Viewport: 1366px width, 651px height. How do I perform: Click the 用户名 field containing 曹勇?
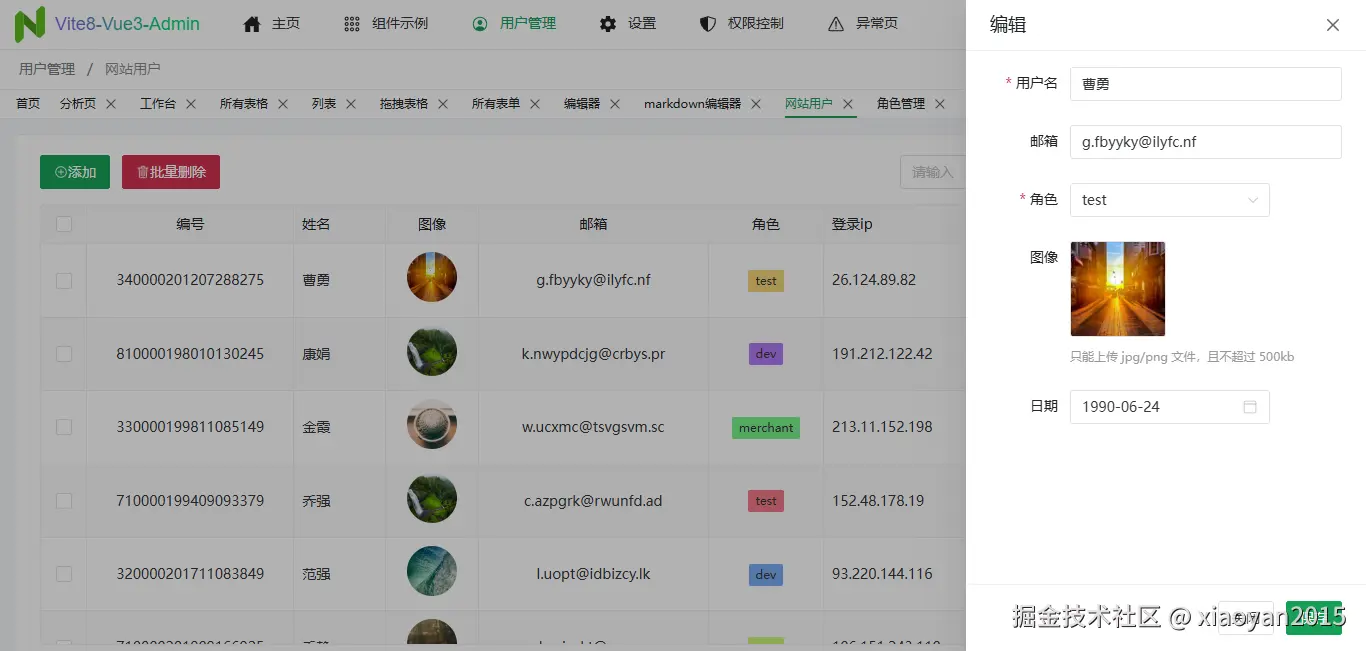1205,84
